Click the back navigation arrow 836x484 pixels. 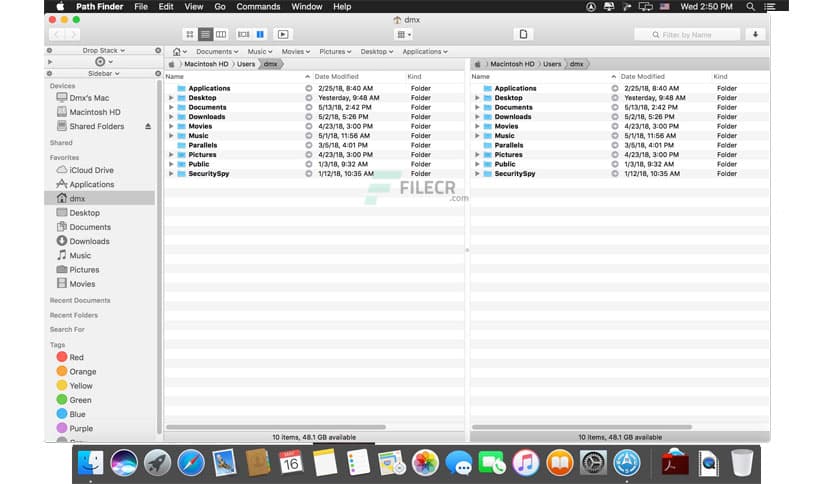57,34
